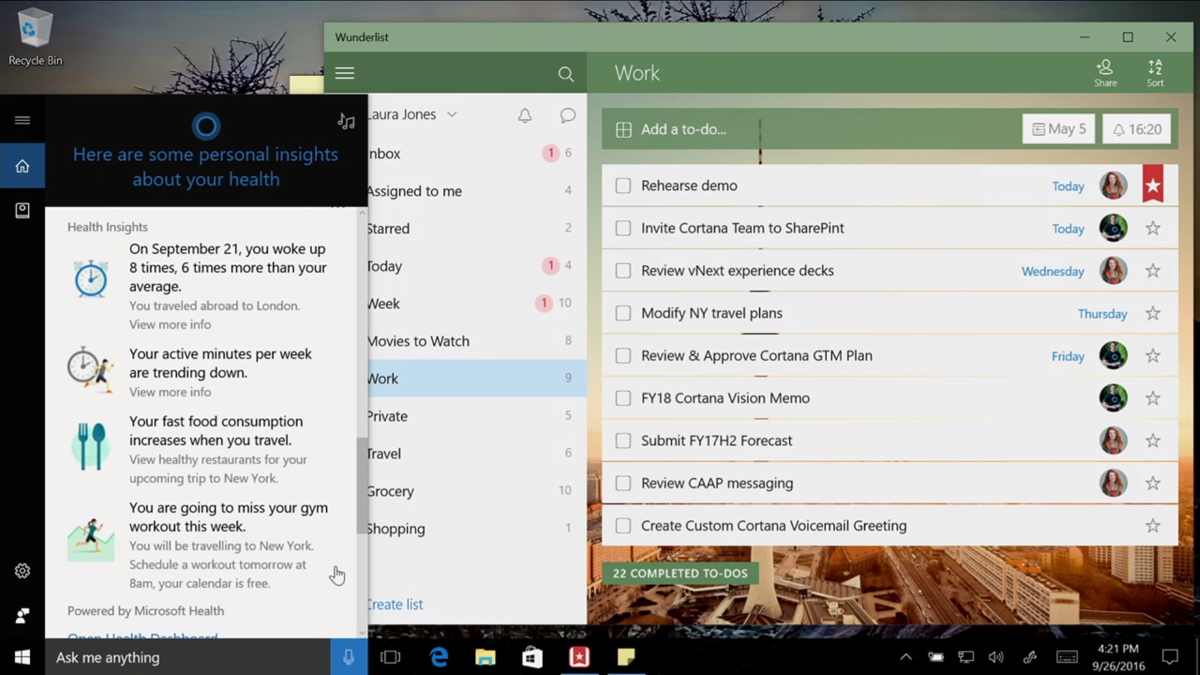Open the Assigned to me list
Viewport: 1200px width, 675px height.
(x=477, y=191)
